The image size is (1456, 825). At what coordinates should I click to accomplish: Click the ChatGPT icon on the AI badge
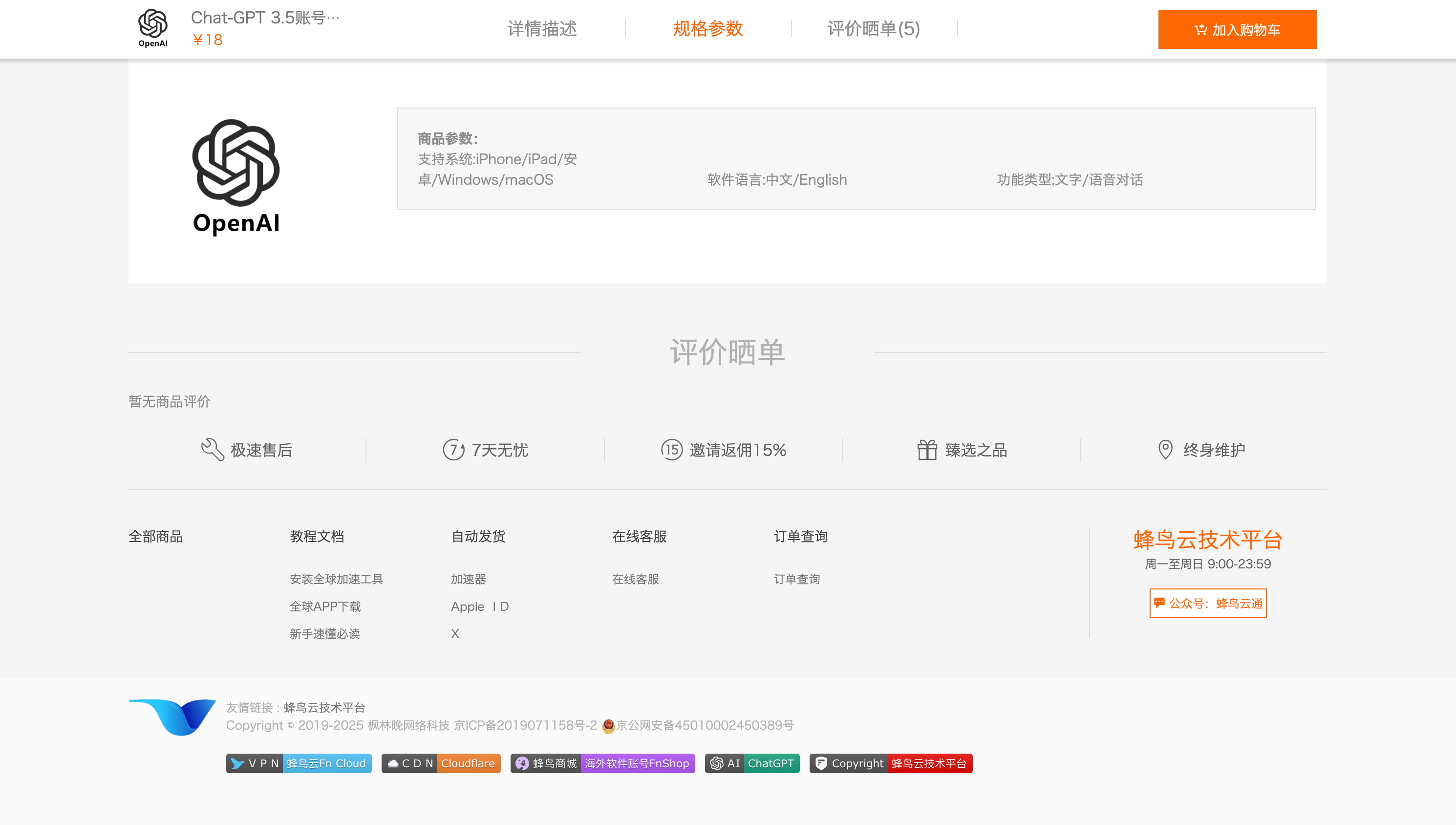pyautogui.click(x=716, y=763)
